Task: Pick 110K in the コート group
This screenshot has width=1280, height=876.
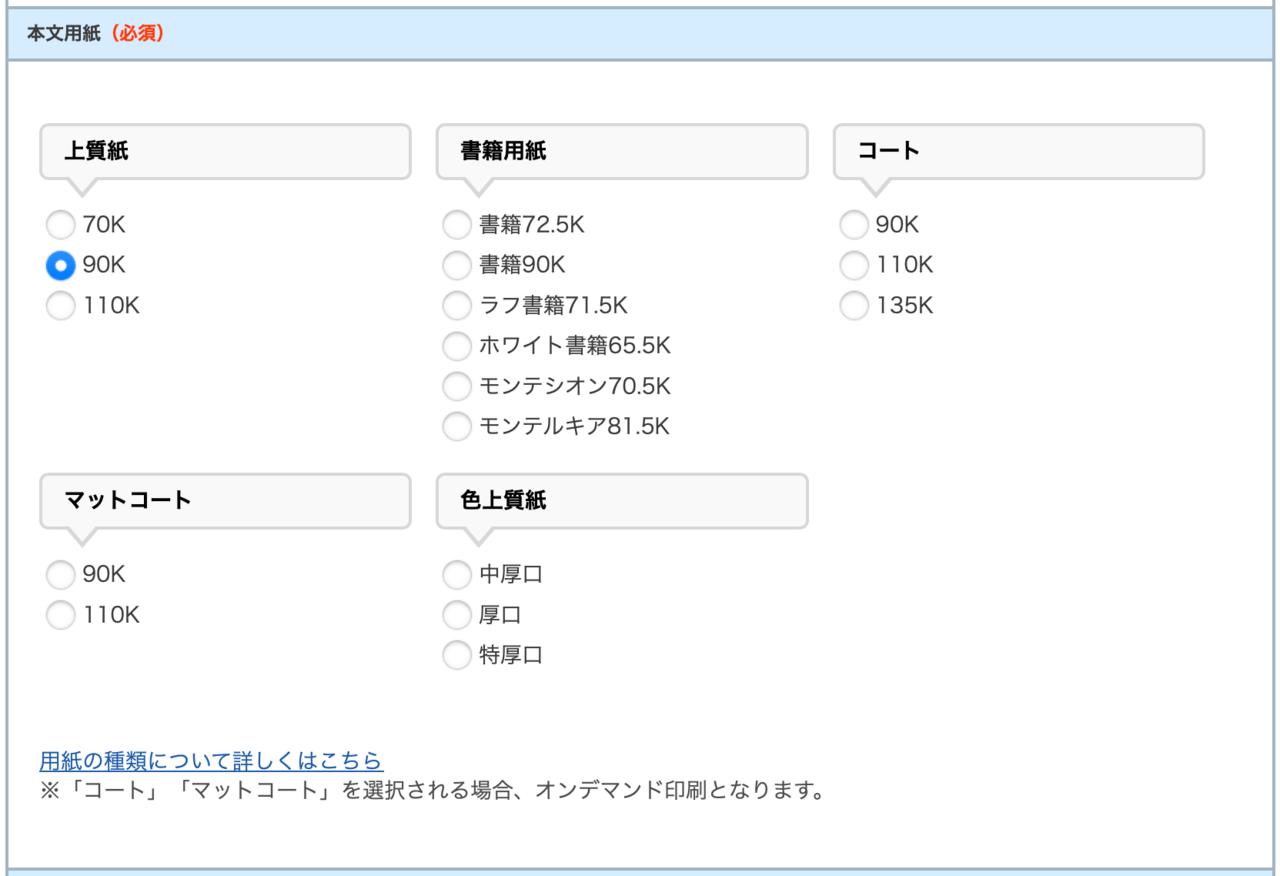Action: pos(854,265)
